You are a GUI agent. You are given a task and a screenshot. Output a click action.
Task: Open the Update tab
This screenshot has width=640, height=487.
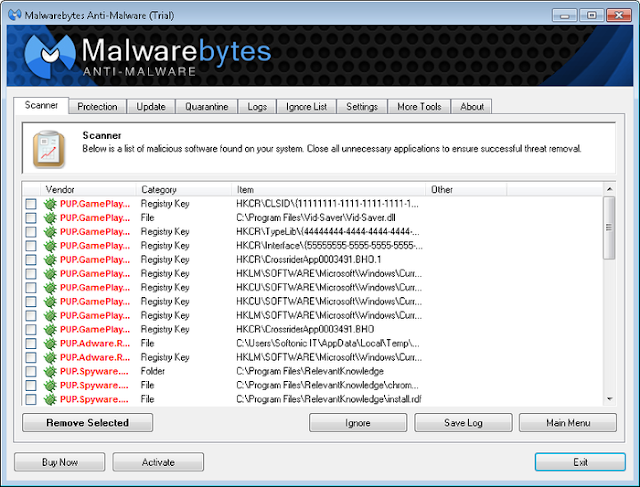tap(151, 107)
